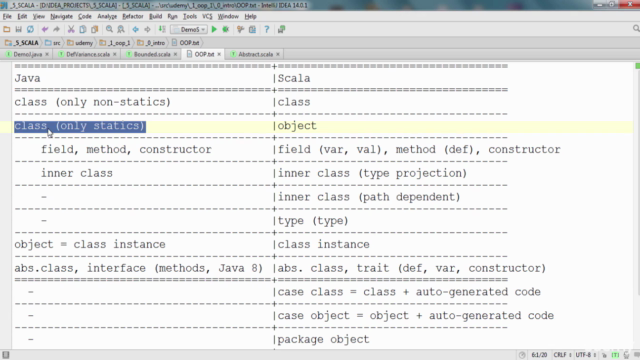Click the Undo arrow icon
This screenshot has width=640, height=360.
tap(45, 29)
